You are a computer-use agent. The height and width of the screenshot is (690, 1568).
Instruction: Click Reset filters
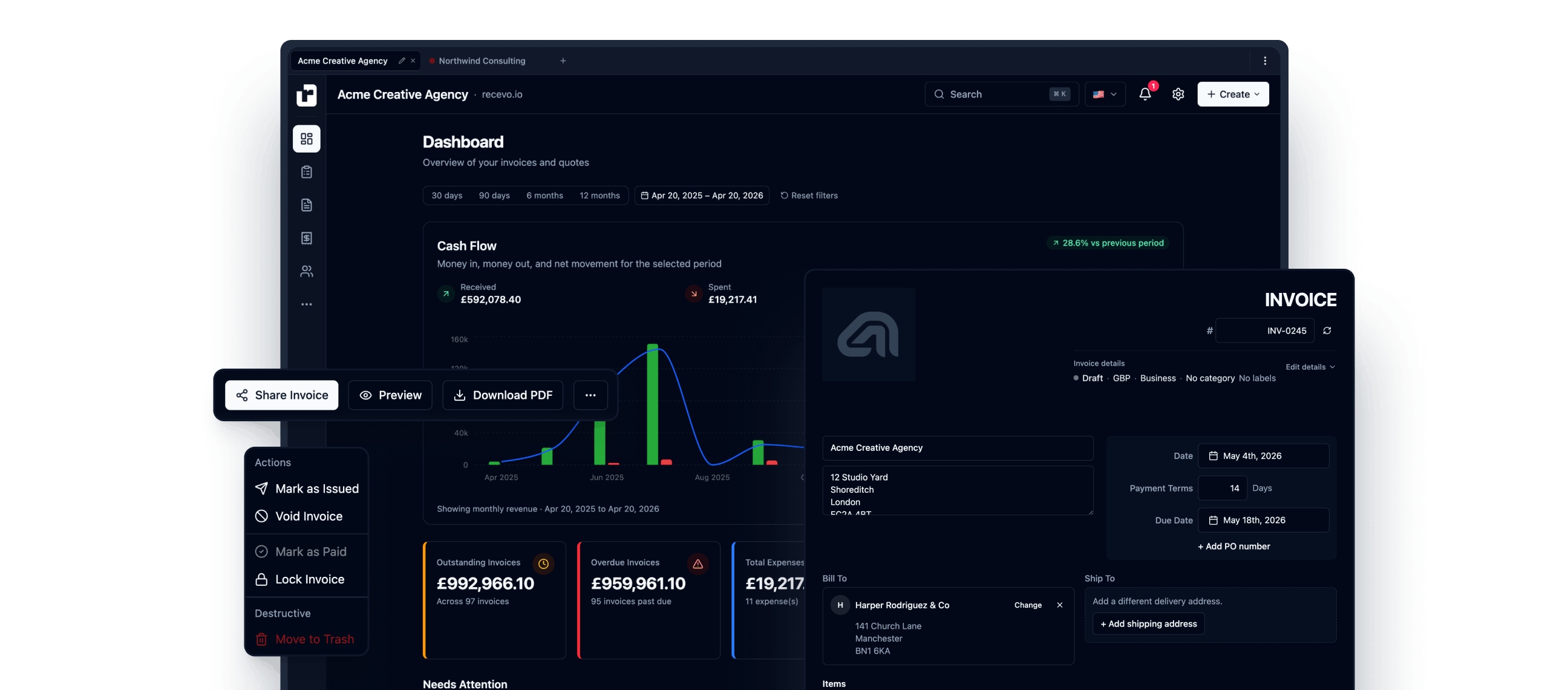point(808,195)
